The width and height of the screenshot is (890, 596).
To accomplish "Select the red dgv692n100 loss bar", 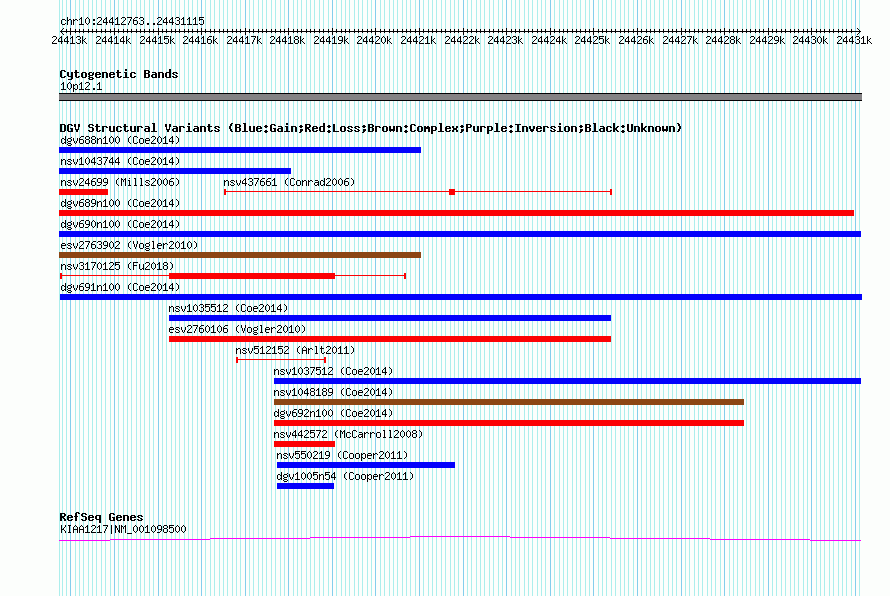I will (x=509, y=423).
